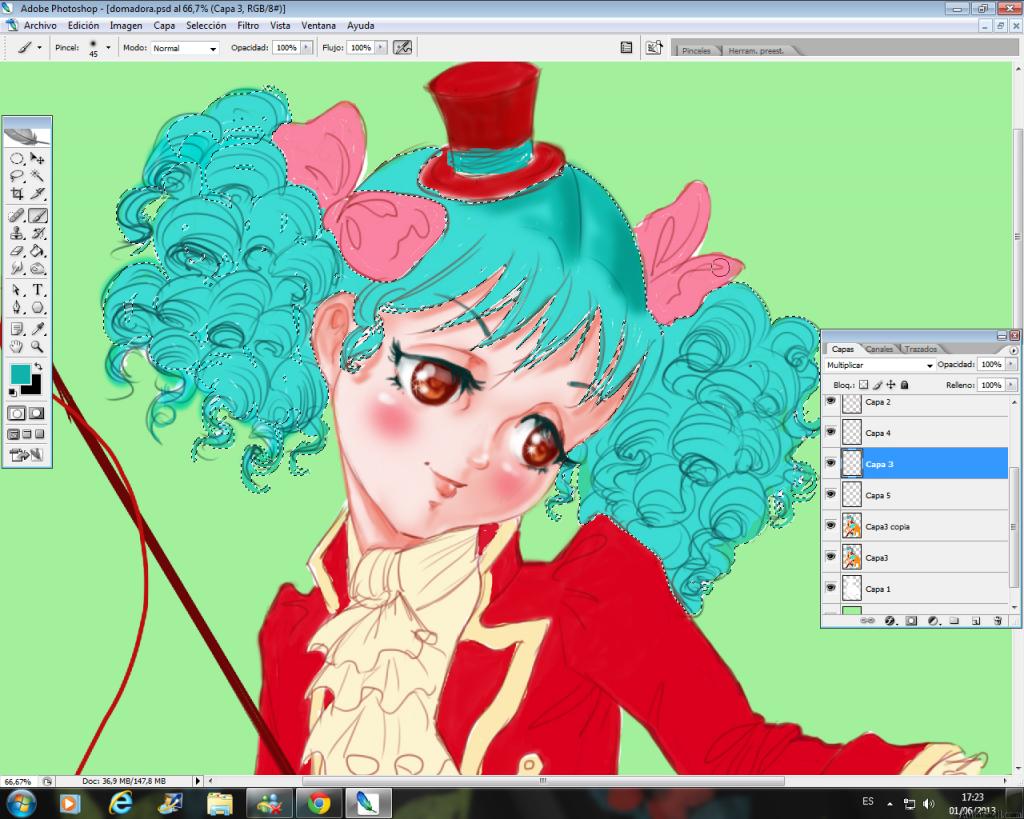The image size is (1024, 819).
Task: Select the Polygon shape tool
Action: [x=37, y=308]
